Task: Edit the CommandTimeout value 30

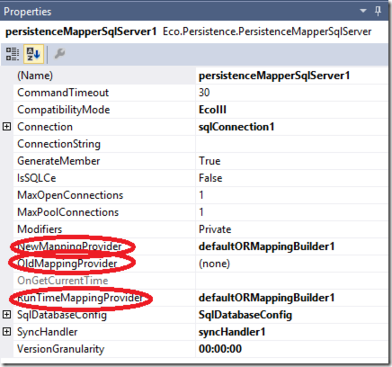Action: pyautogui.click(x=204, y=92)
